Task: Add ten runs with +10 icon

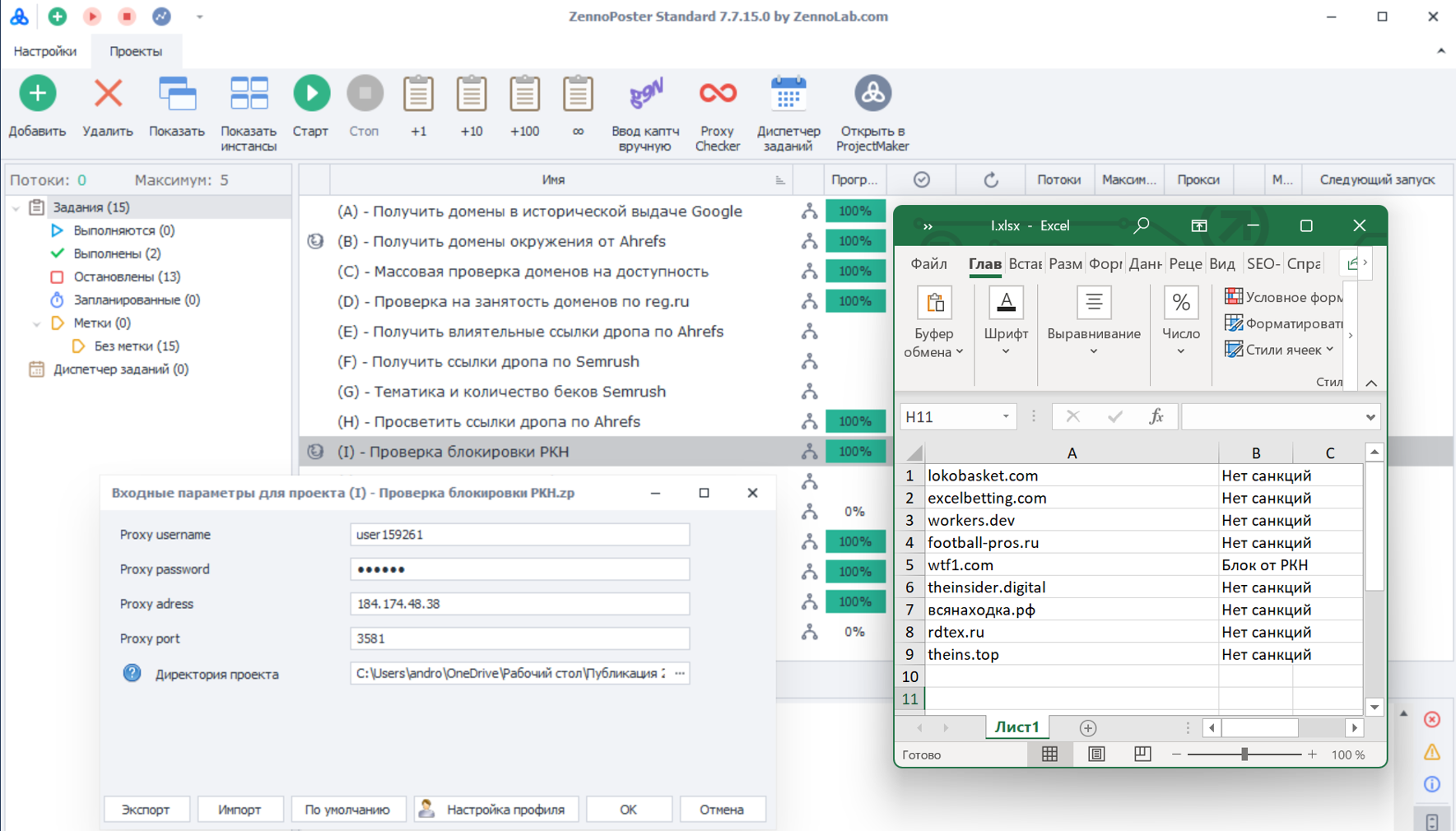Action: [x=472, y=94]
